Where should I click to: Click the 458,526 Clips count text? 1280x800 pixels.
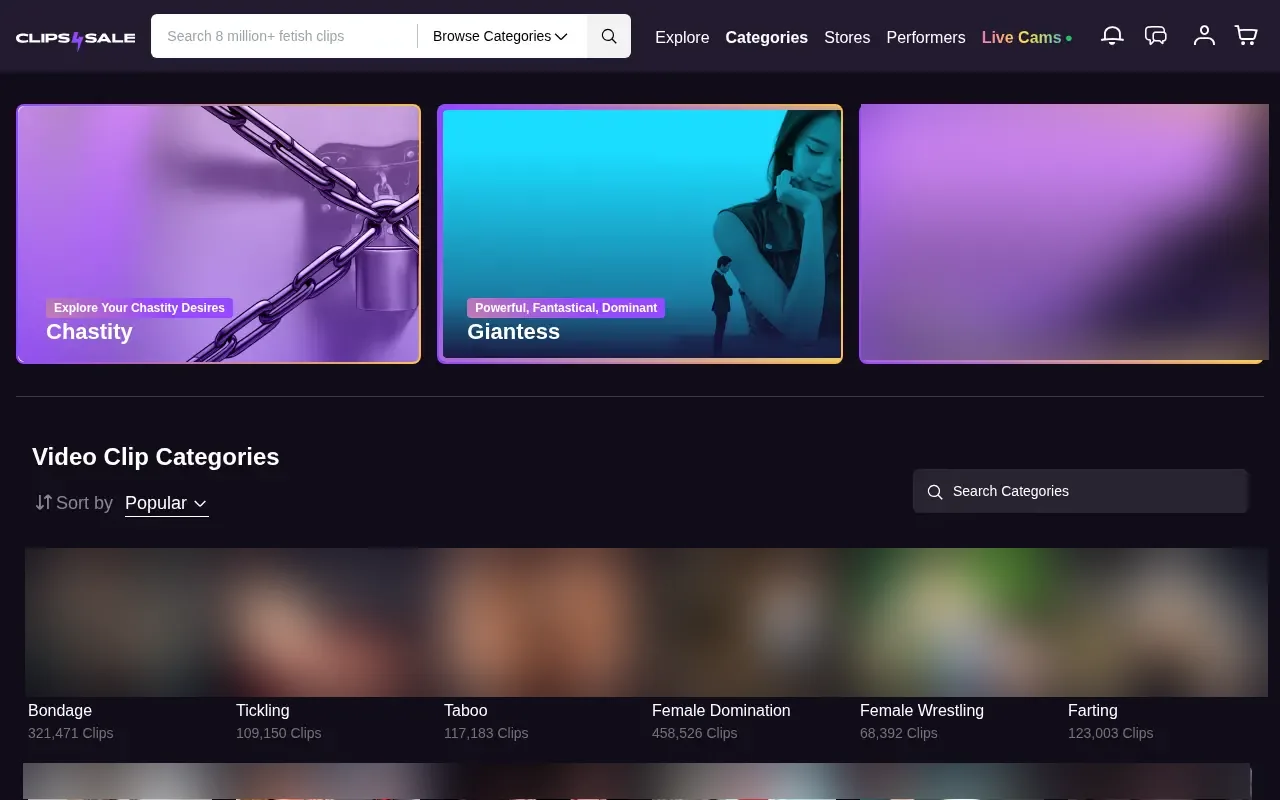[695, 733]
